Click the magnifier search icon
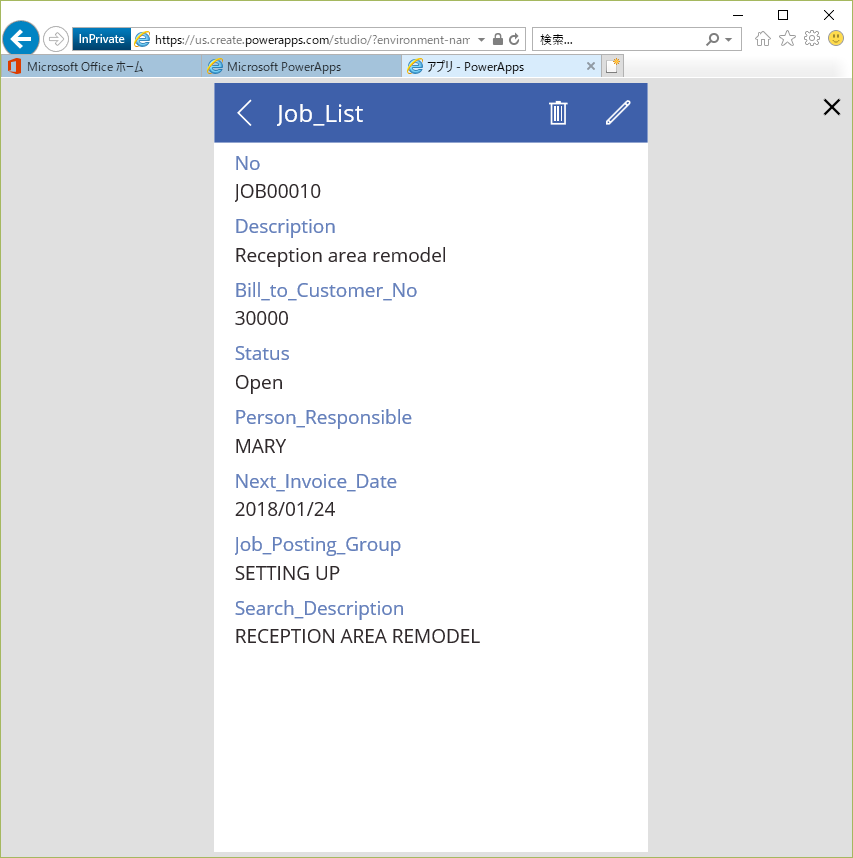The image size is (853, 858). 712,39
